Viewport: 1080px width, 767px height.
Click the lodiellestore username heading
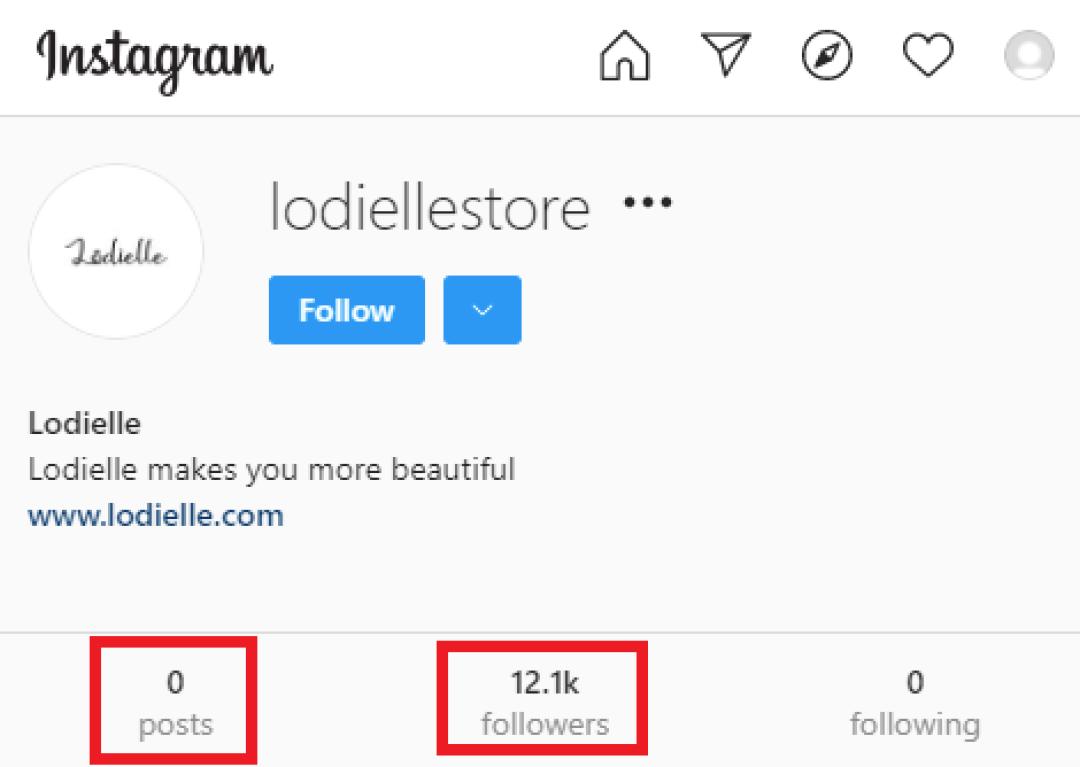coord(430,208)
